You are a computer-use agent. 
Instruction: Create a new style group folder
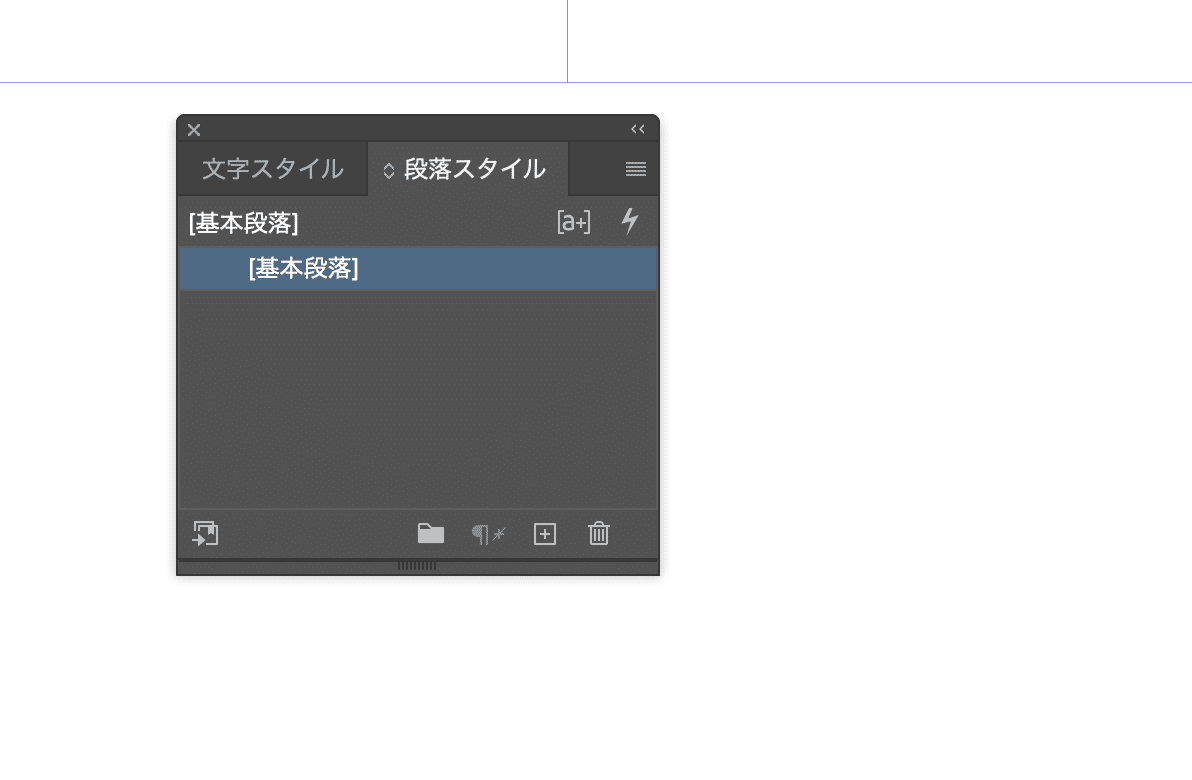pos(430,534)
